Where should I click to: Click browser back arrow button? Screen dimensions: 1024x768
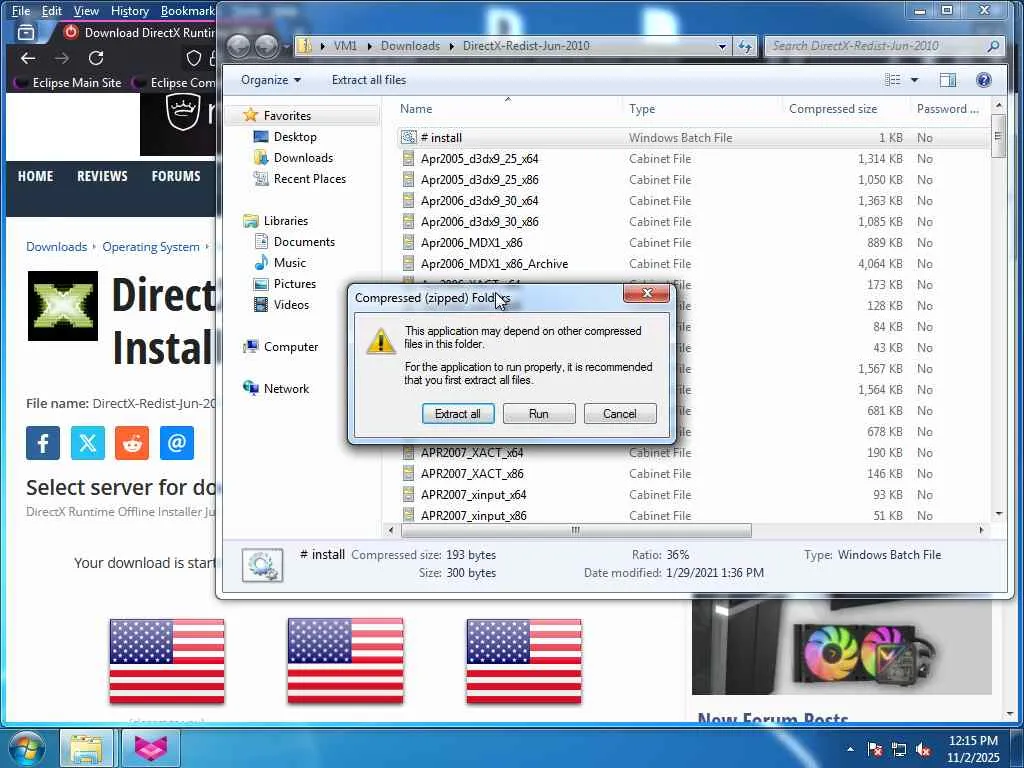[x=27, y=58]
